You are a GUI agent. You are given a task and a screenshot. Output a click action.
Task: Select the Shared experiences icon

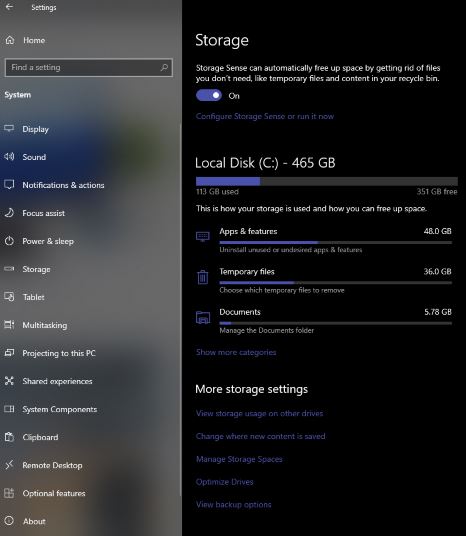click(x=9, y=381)
